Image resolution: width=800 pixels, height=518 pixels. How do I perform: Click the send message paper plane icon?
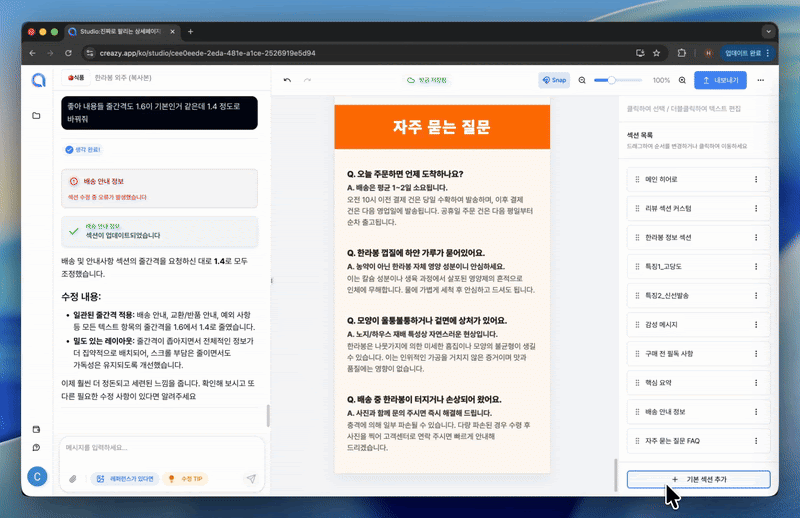251,479
